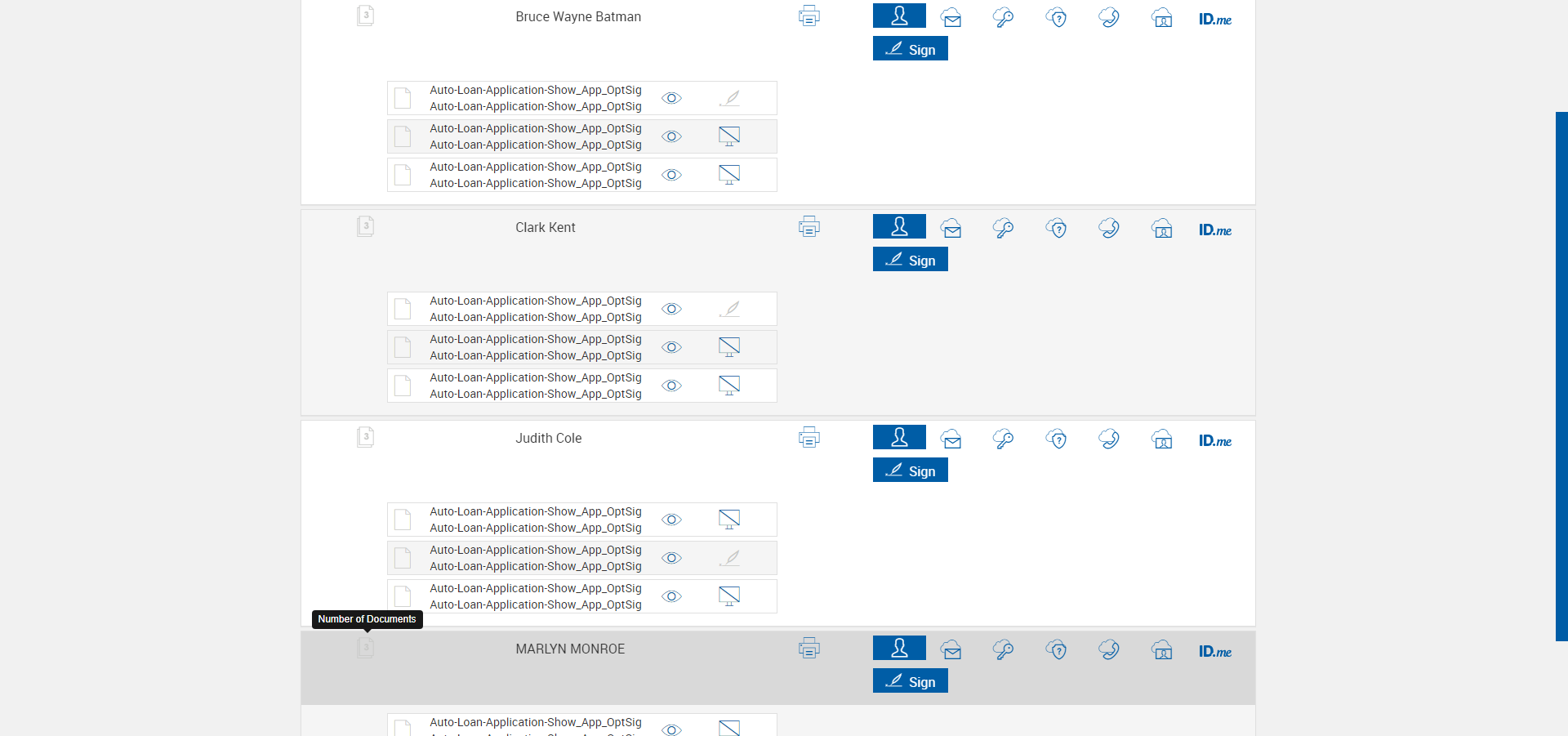Click the no-display icon on Bruce's second document

(x=729, y=136)
